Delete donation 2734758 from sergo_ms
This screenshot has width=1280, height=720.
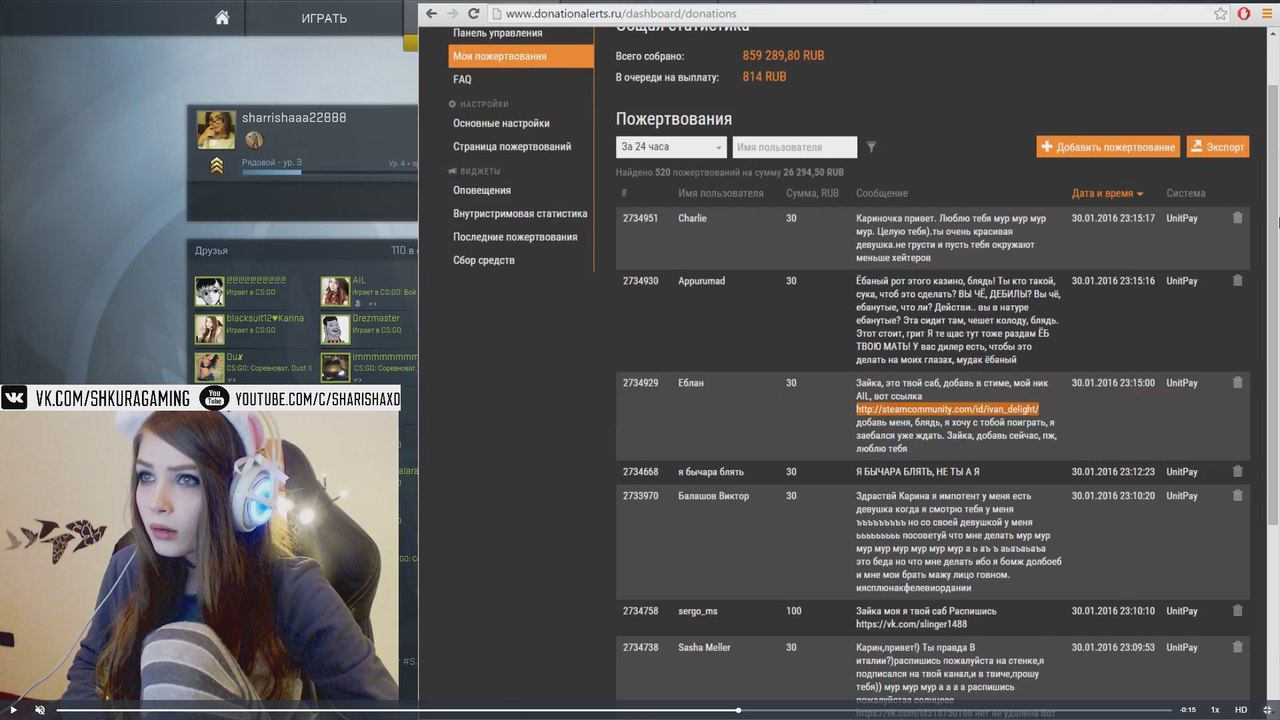click(x=1238, y=611)
